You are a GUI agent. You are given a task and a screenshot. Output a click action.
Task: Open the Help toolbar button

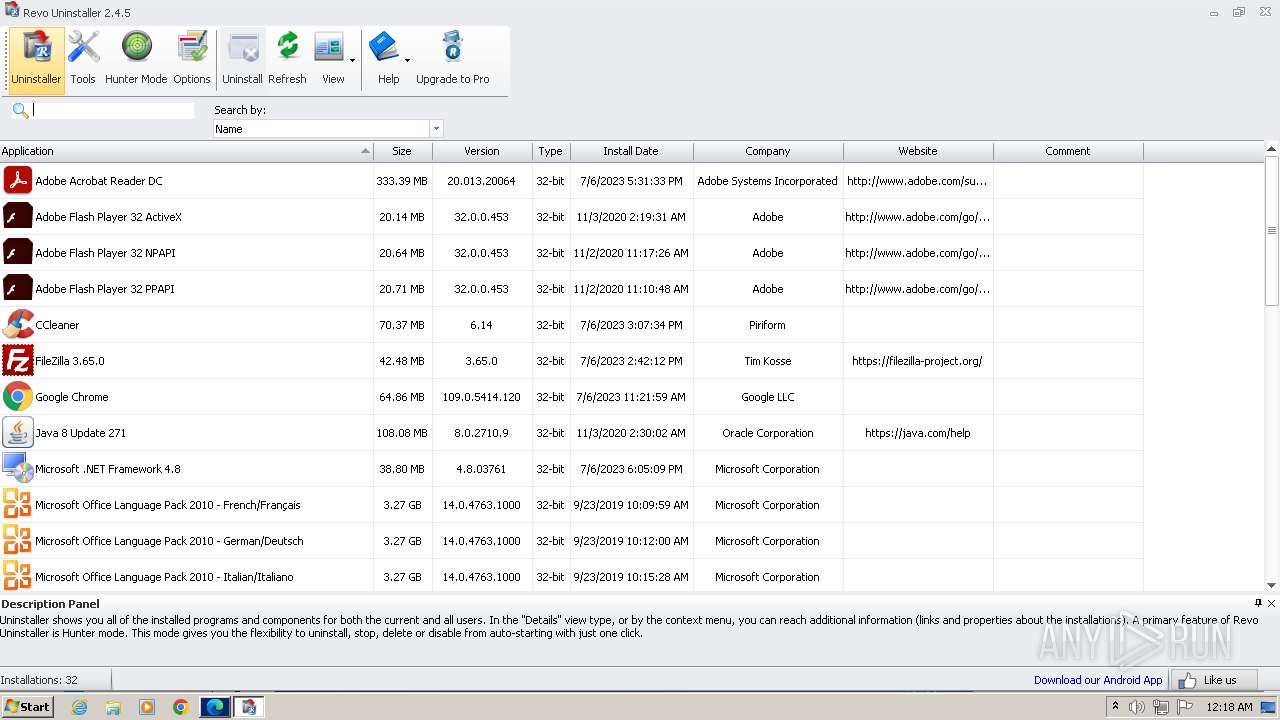[386, 59]
